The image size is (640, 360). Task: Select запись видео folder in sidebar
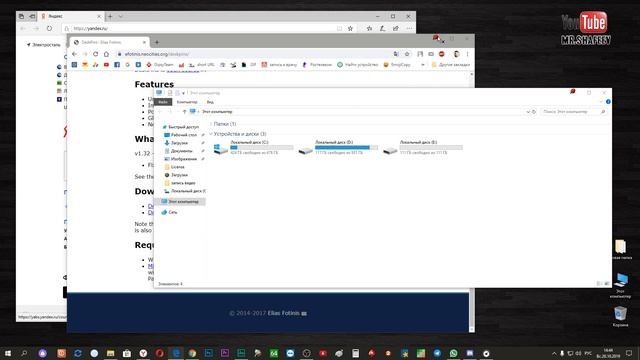click(182, 183)
